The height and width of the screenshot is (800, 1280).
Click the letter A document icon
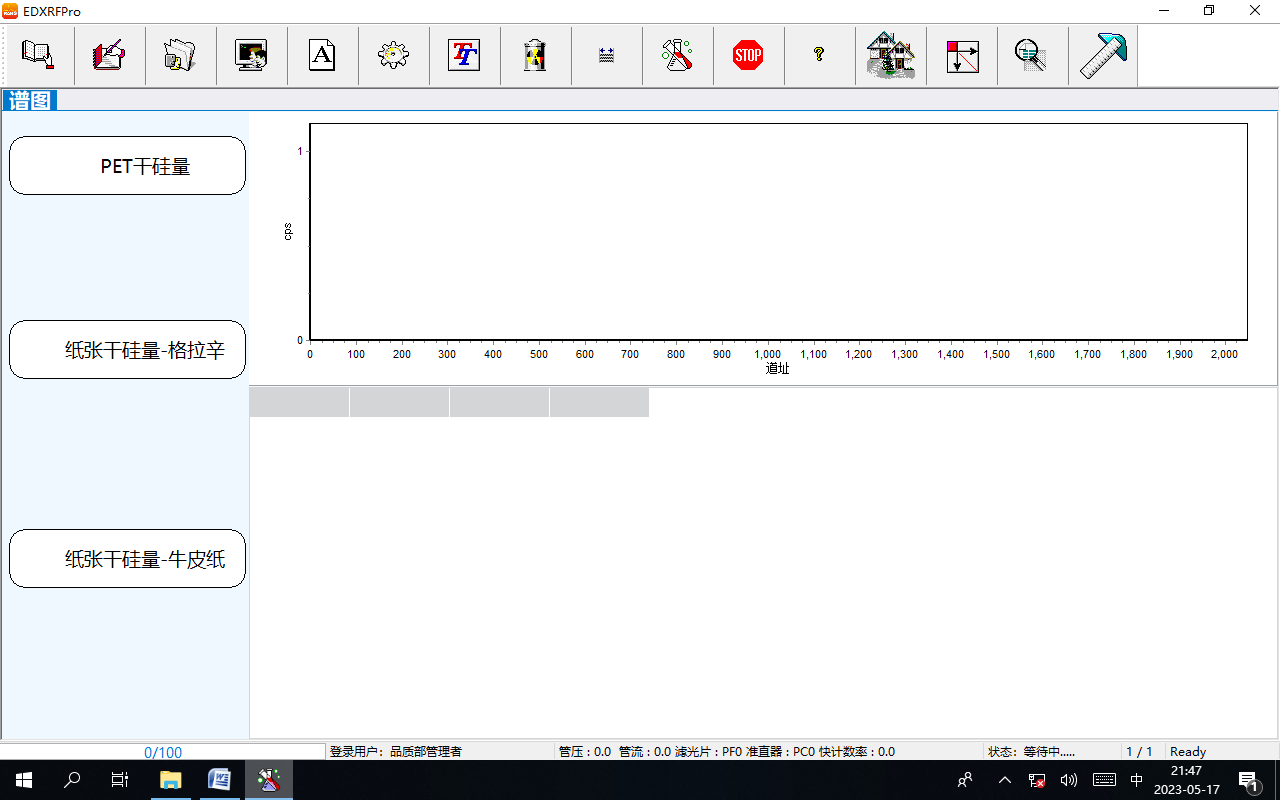pyautogui.click(x=322, y=55)
